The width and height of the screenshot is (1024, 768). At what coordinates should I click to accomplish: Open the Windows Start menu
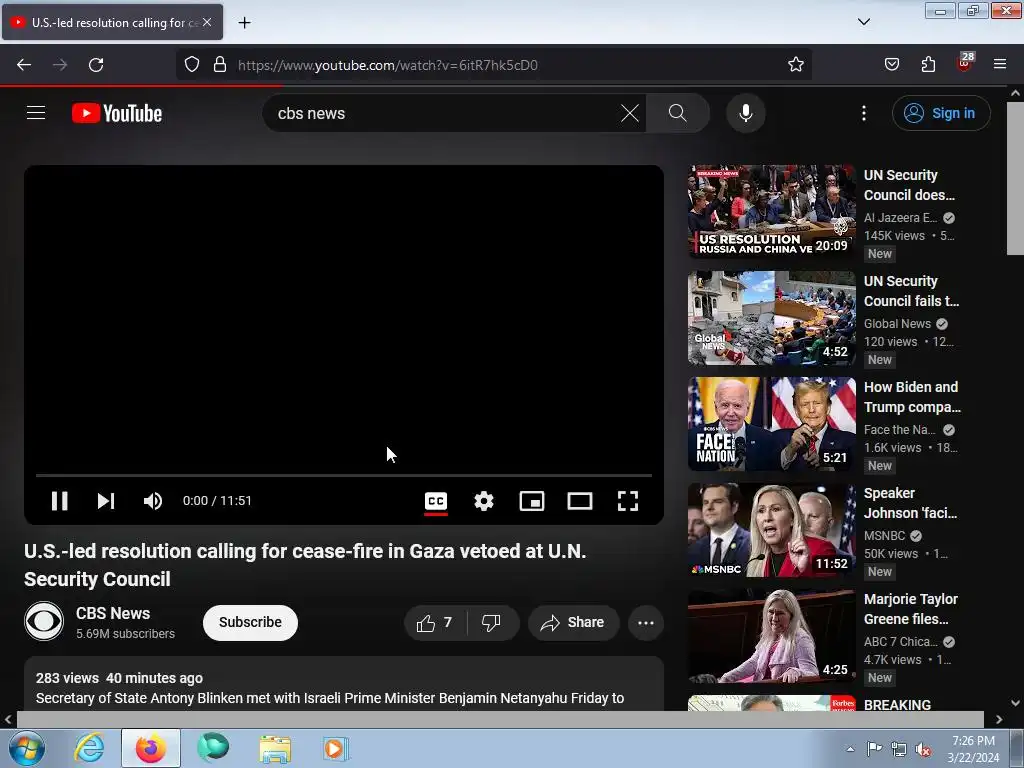[26, 748]
